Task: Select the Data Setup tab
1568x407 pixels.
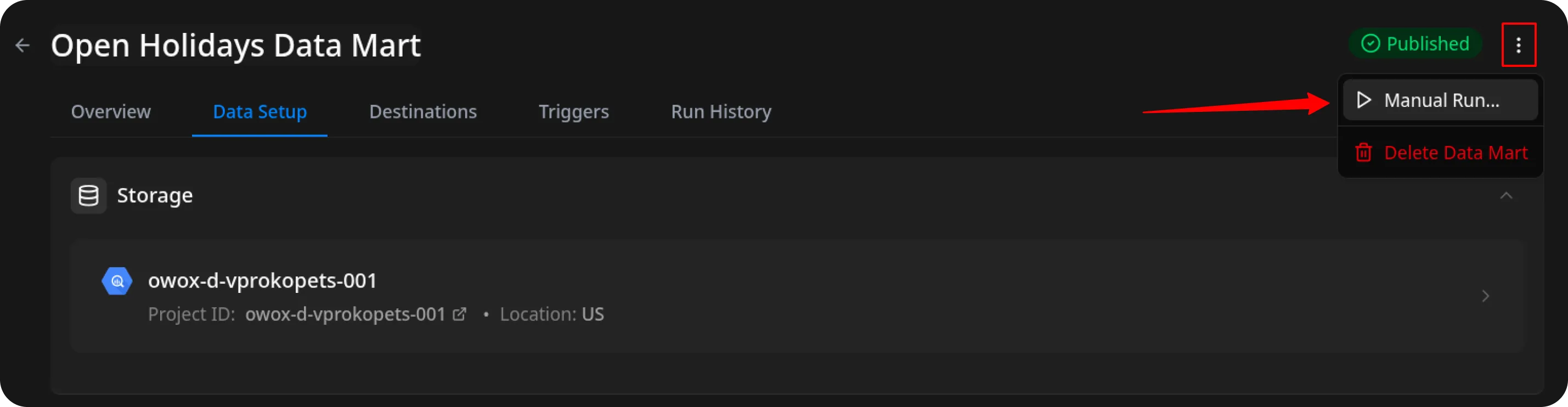Action: [x=260, y=112]
